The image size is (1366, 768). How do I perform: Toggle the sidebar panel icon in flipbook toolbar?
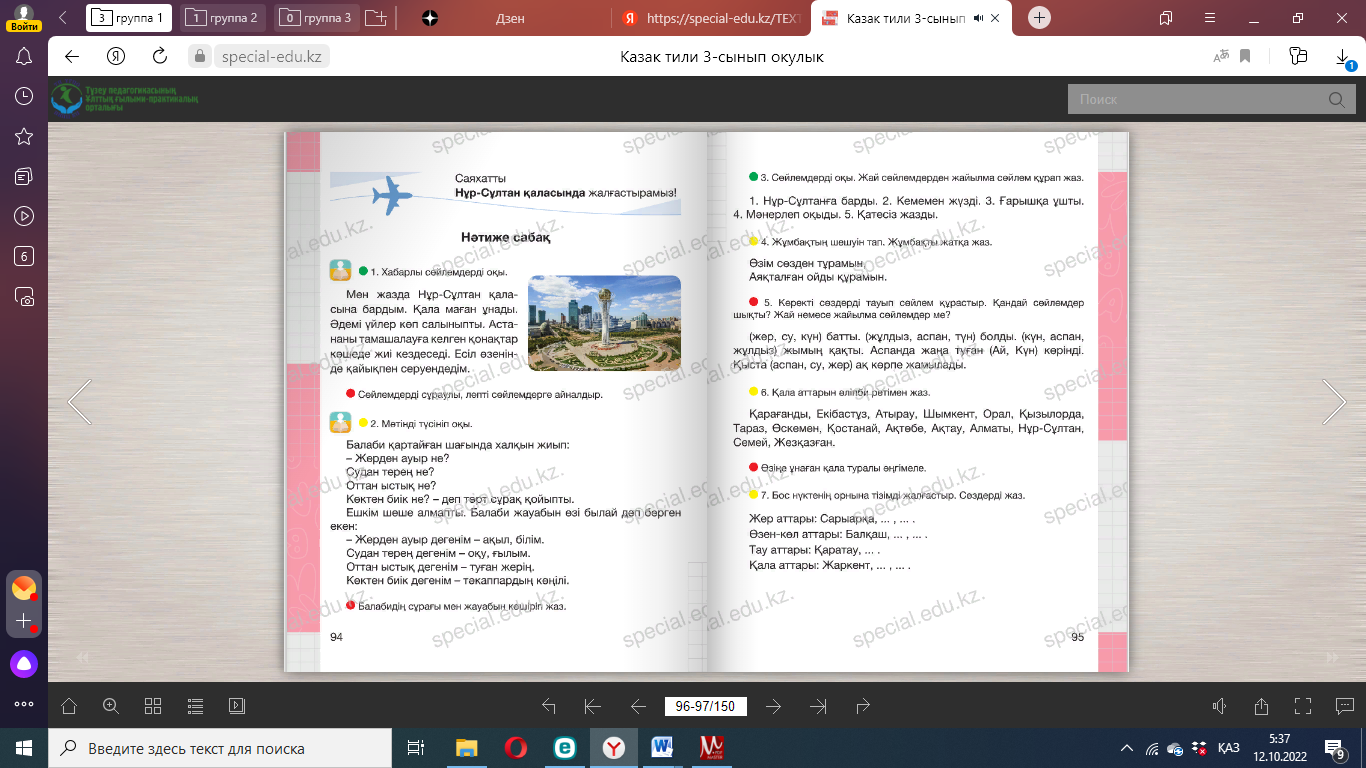click(237, 706)
